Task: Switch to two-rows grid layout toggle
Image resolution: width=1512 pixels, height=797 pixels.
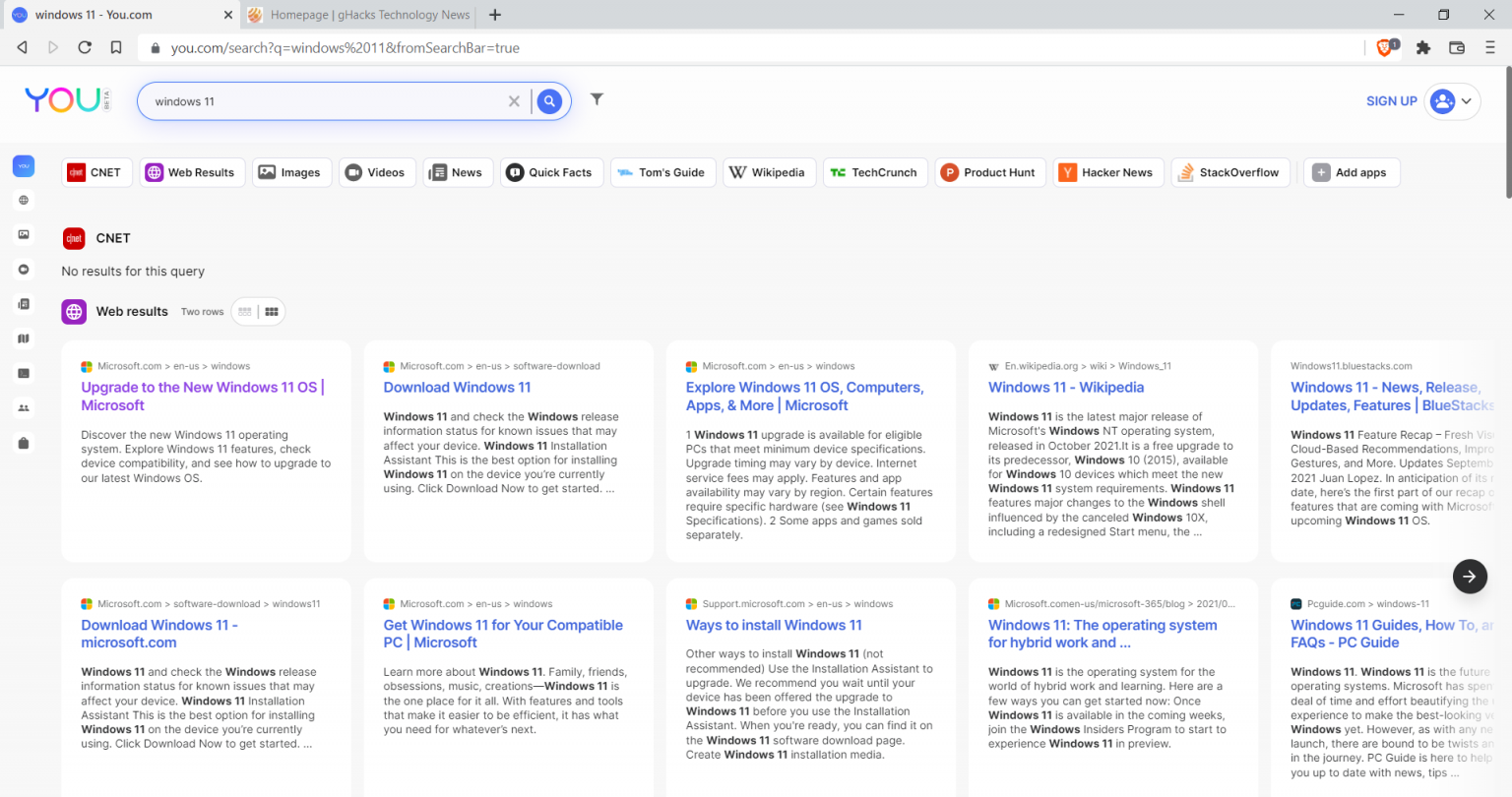Action: 272,312
